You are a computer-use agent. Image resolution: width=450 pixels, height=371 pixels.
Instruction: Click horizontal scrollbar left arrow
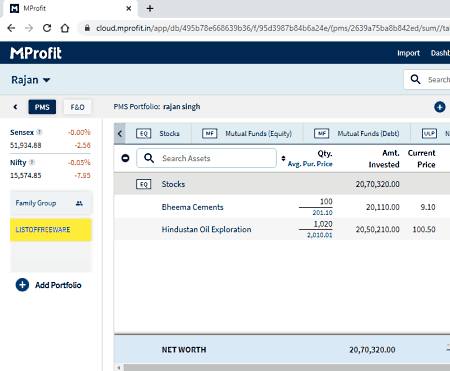click(119, 367)
